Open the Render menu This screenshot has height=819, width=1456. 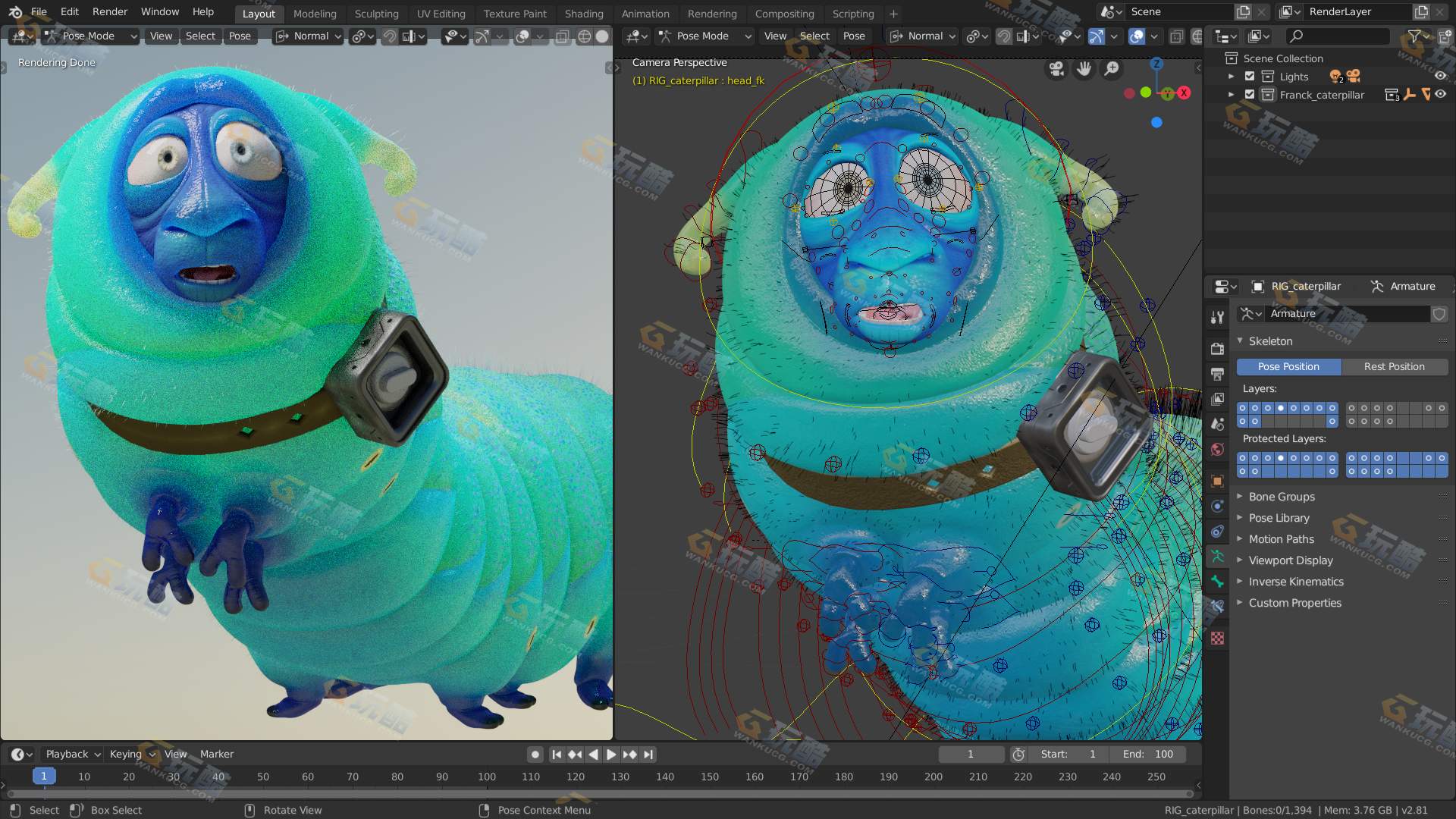tap(110, 12)
